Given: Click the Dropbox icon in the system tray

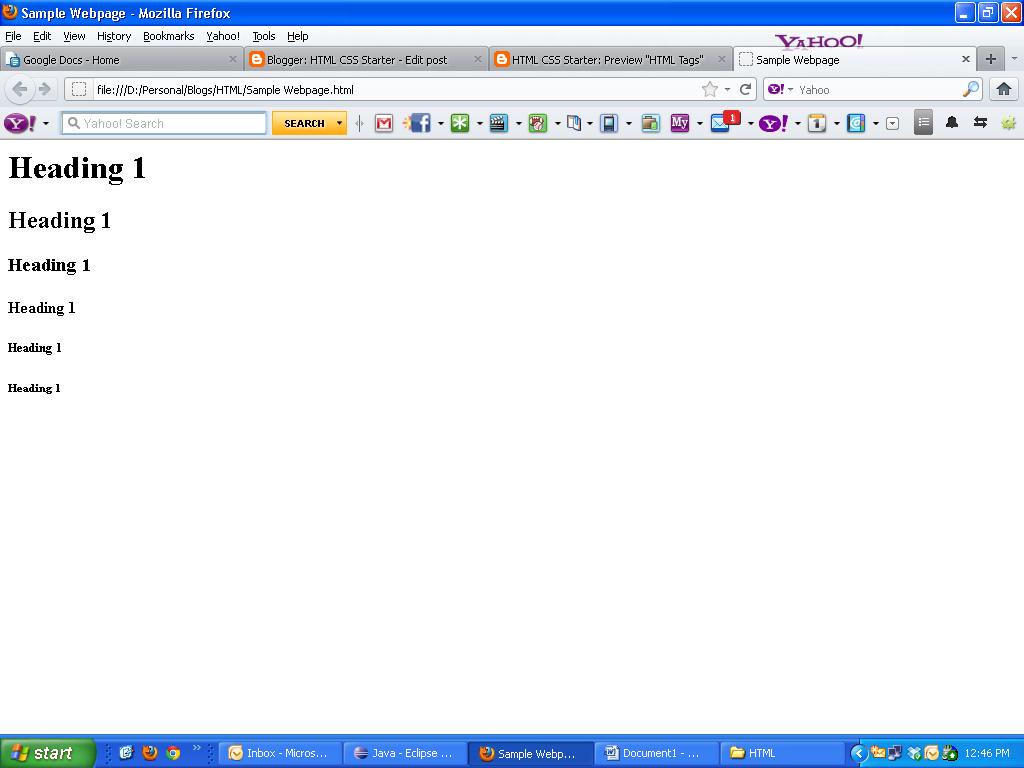Looking at the screenshot, I should (x=913, y=752).
